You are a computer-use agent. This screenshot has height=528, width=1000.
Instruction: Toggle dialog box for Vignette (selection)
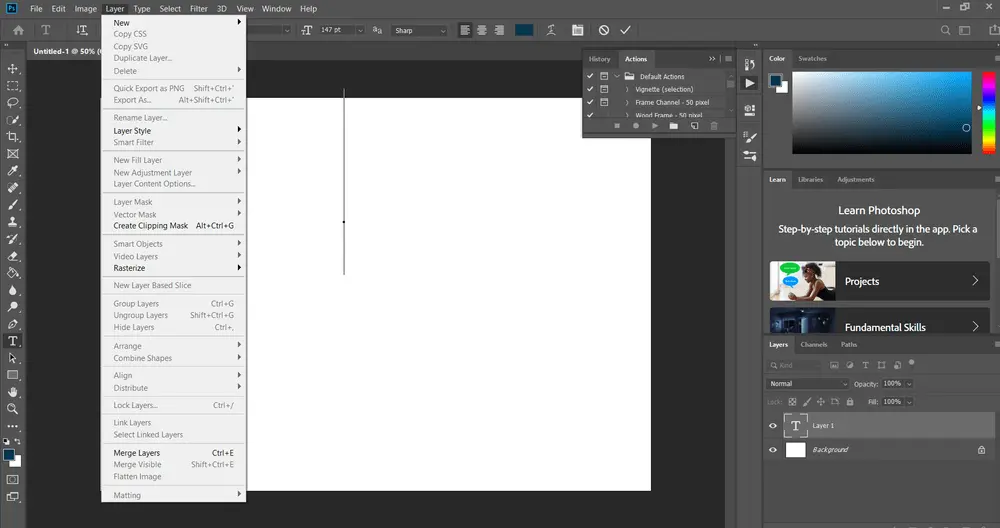[604, 89]
